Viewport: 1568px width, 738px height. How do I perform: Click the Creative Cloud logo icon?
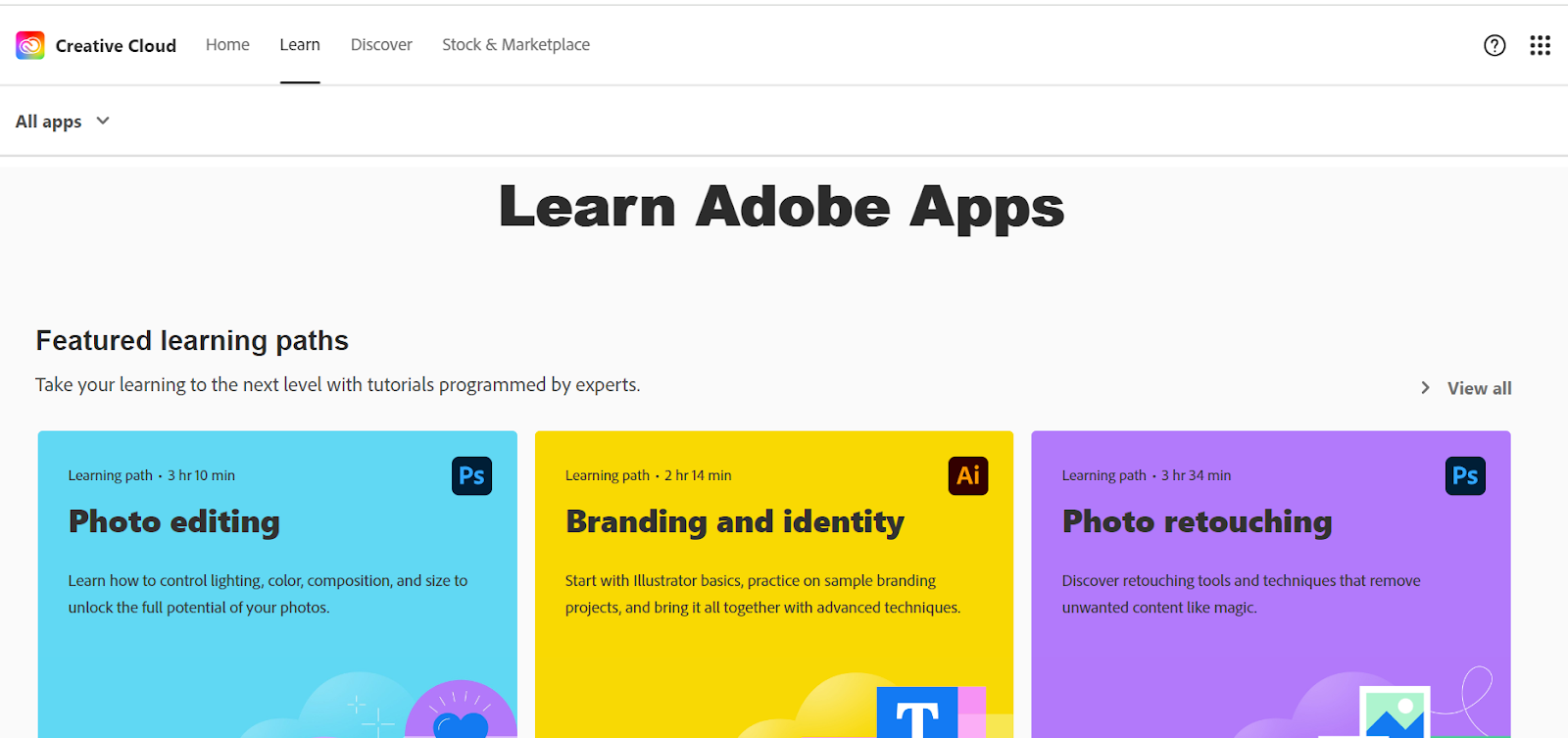(x=30, y=45)
